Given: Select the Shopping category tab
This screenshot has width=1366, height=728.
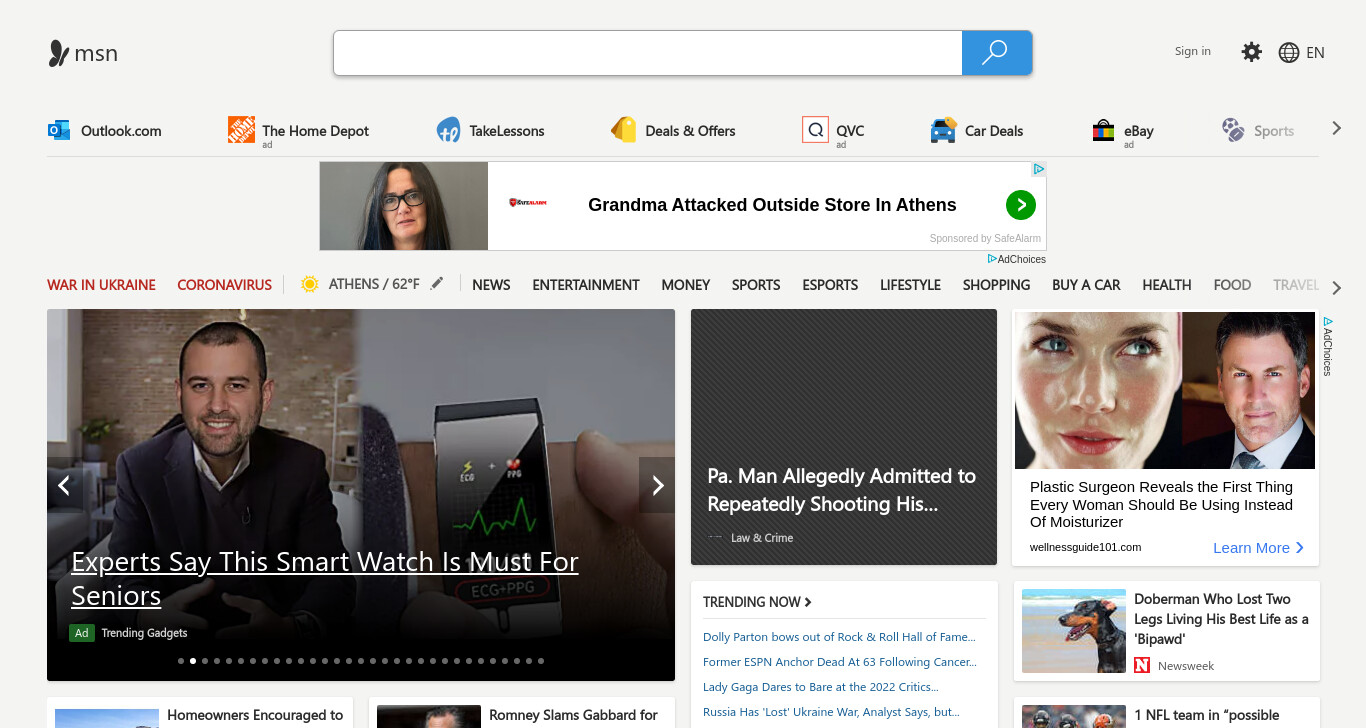Looking at the screenshot, I should pos(996,285).
